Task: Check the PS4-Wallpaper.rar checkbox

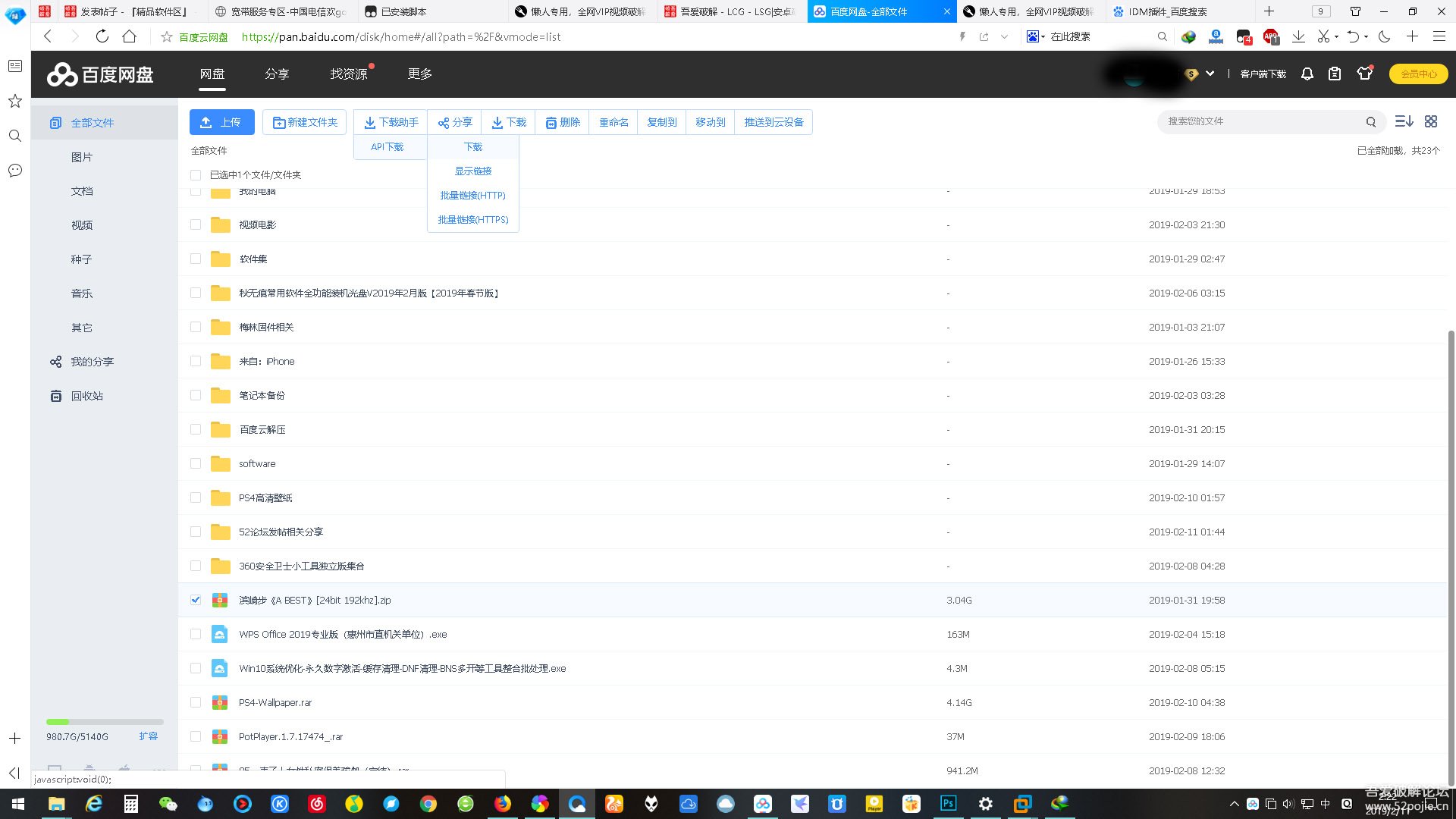Action: (196, 702)
